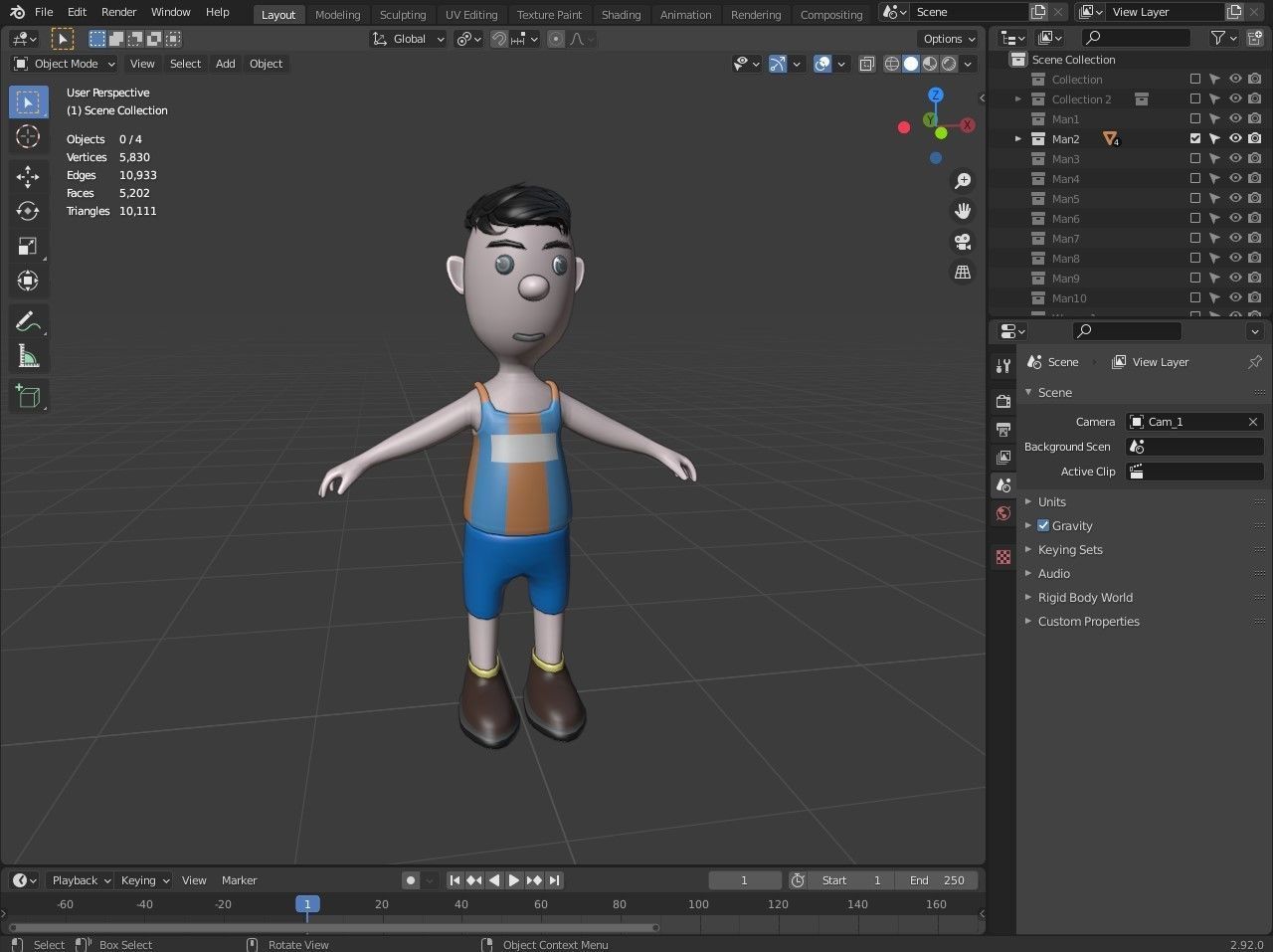This screenshot has width=1273, height=952.
Task: Activate the Move tool
Action: 28,176
